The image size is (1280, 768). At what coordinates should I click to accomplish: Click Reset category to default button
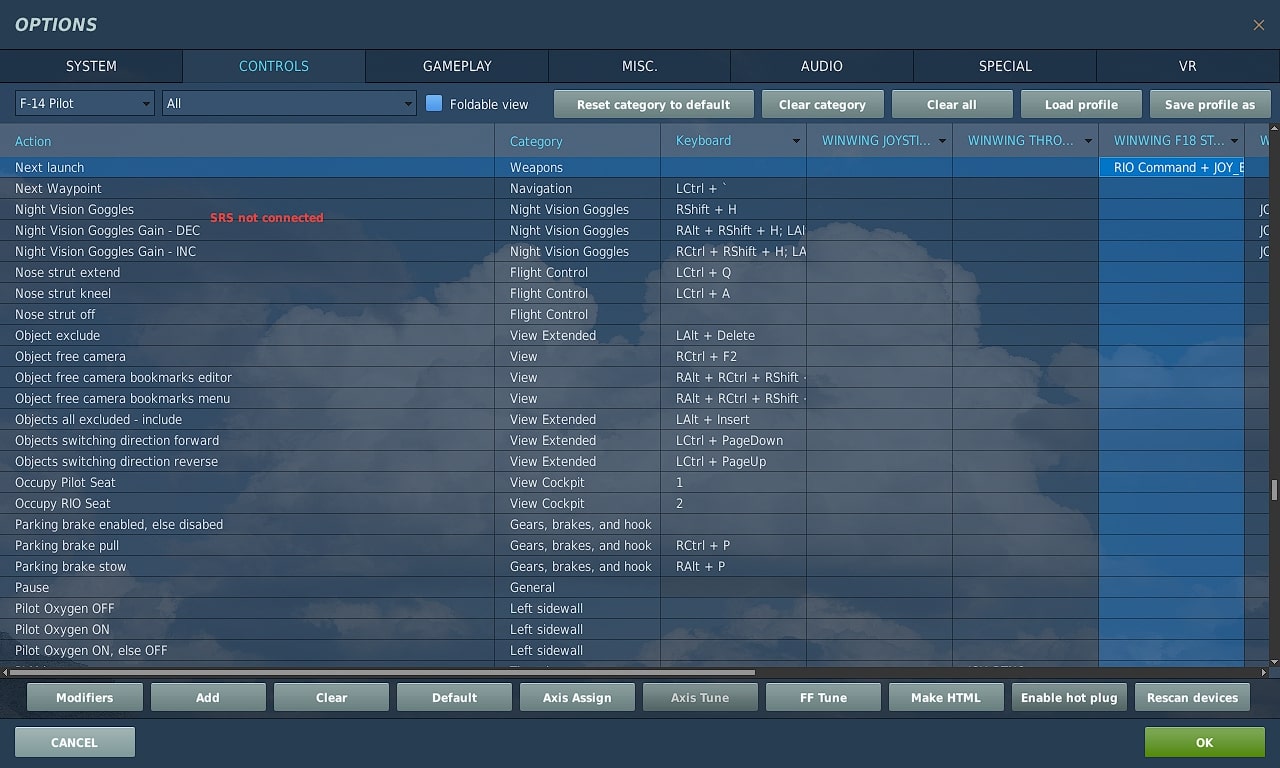click(653, 105)
